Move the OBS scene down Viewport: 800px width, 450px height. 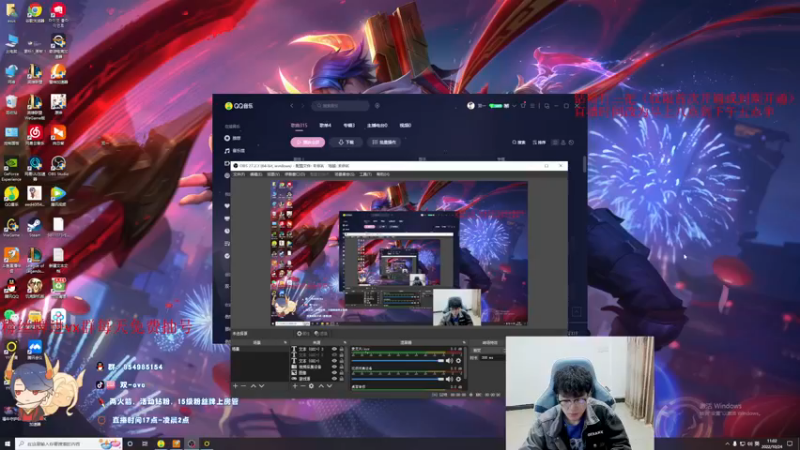pyautogui.click(x=261, y=386)
